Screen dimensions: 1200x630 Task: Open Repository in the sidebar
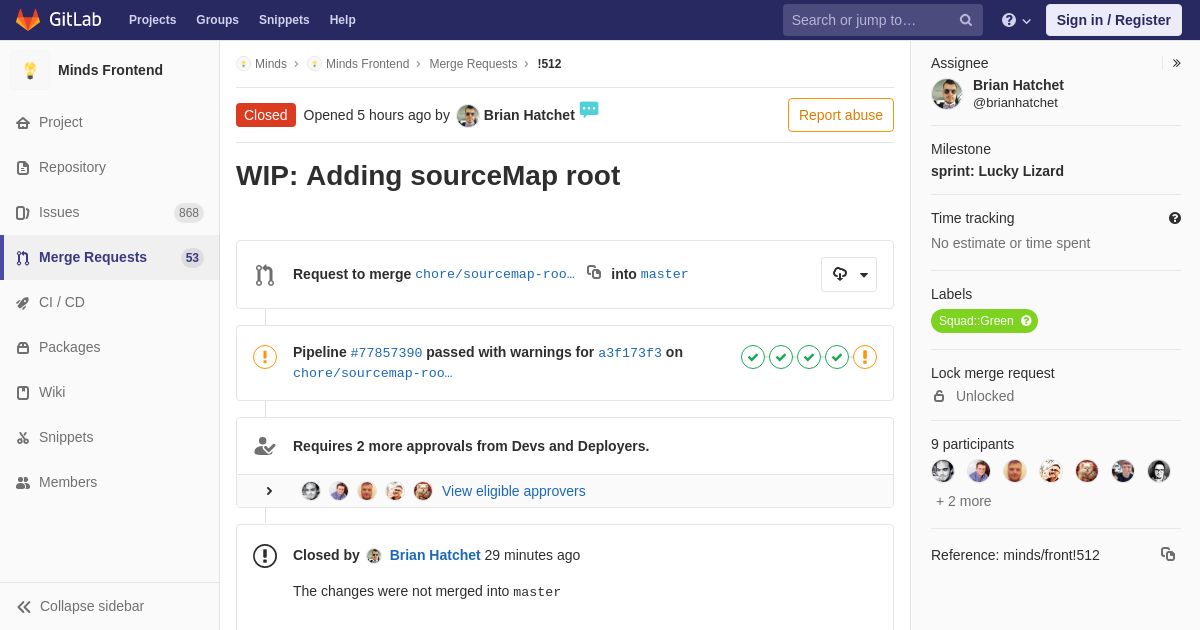pos(110,167)
